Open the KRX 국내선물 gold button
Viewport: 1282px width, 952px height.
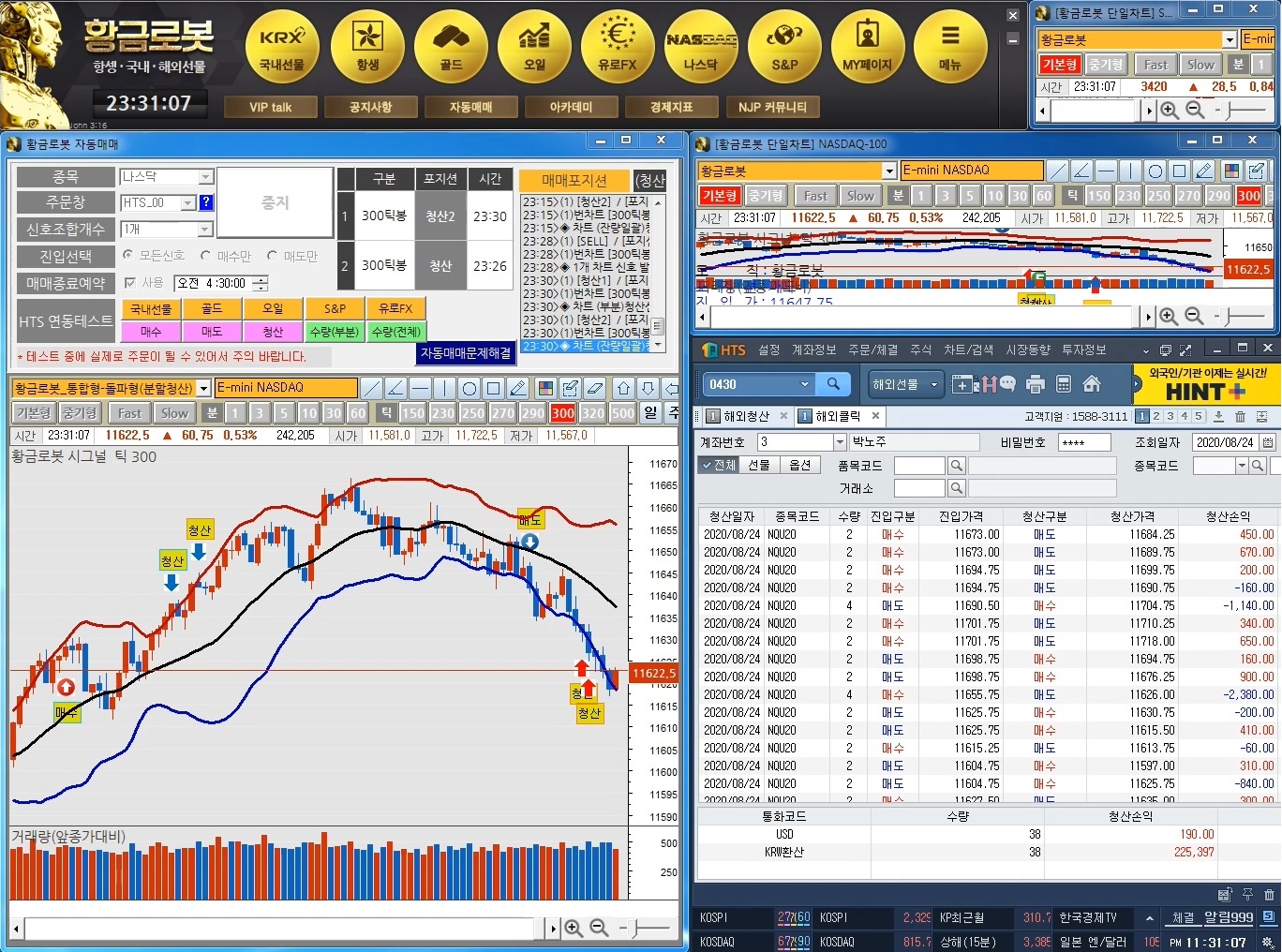coord(282,46)
